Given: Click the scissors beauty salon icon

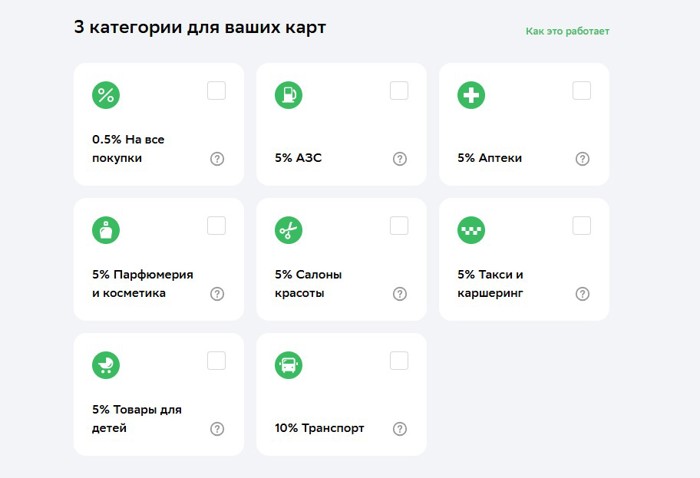Looking at the screenshot, I should (x=288, y=230).
